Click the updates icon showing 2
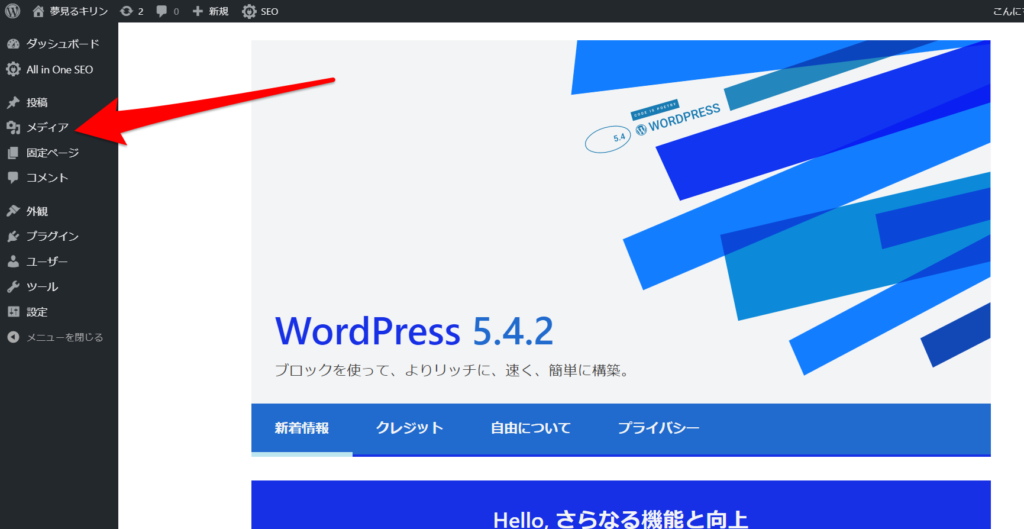 click(127, 11)
